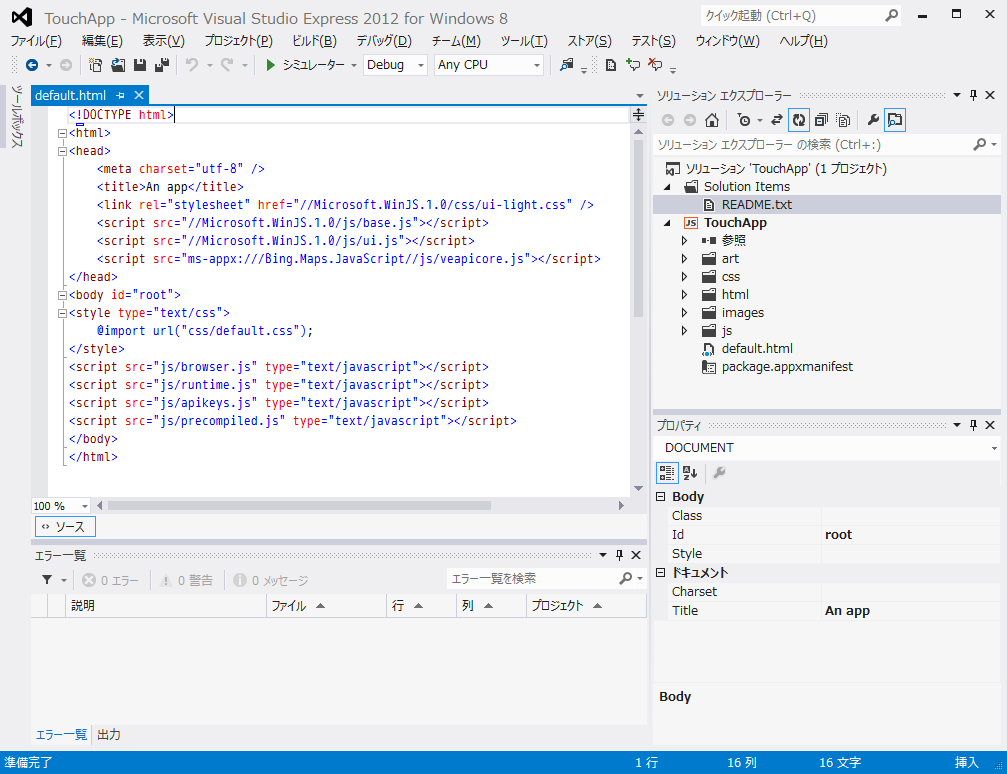Screen dimensions: 1007x774
Task: Open the デバッグ(D) menu
Action: point(384,41)
